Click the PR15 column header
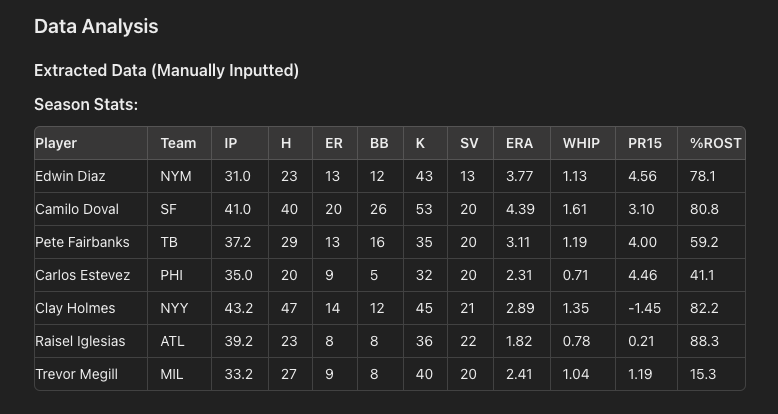778x414 pixels. 645,143
